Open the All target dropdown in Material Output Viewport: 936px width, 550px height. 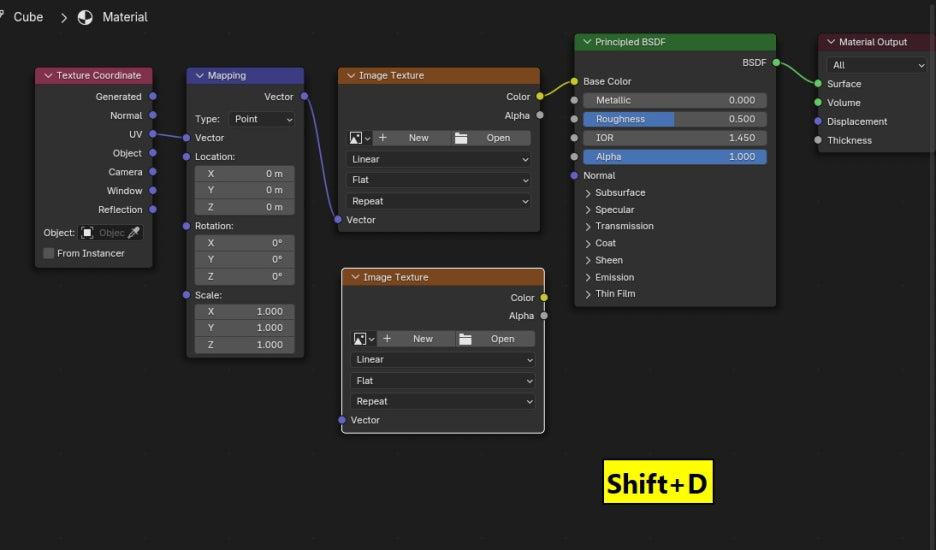(x=878, y=65)
